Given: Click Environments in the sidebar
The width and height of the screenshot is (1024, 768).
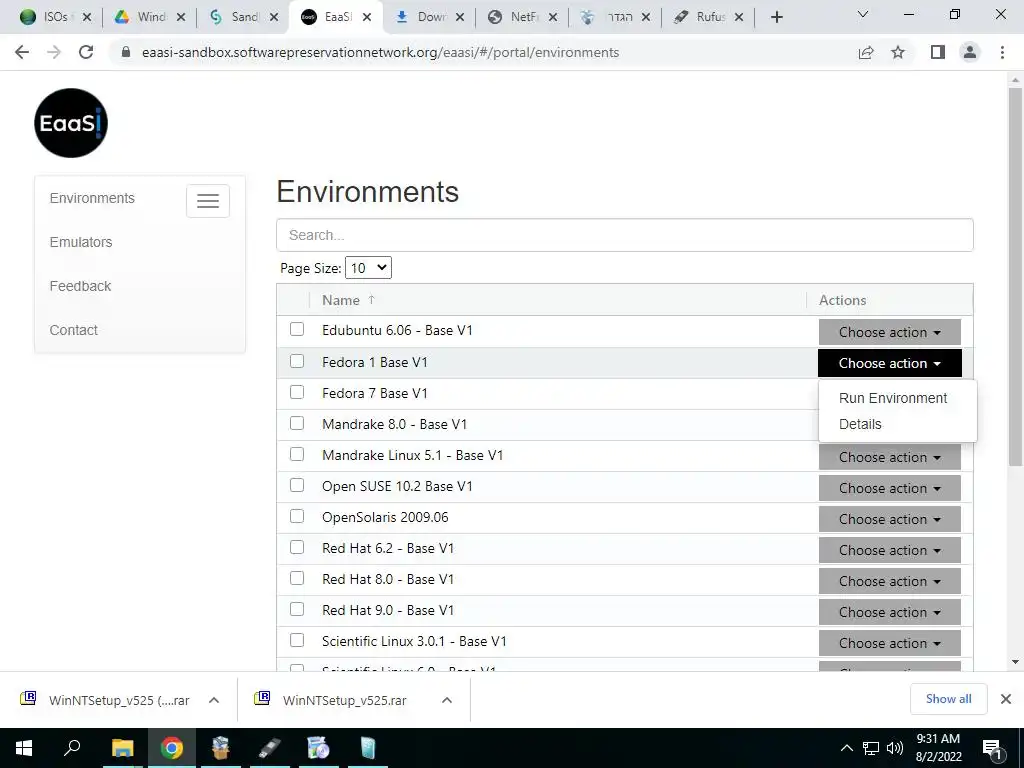Looking at the screenshot, I should click(92, 198).
